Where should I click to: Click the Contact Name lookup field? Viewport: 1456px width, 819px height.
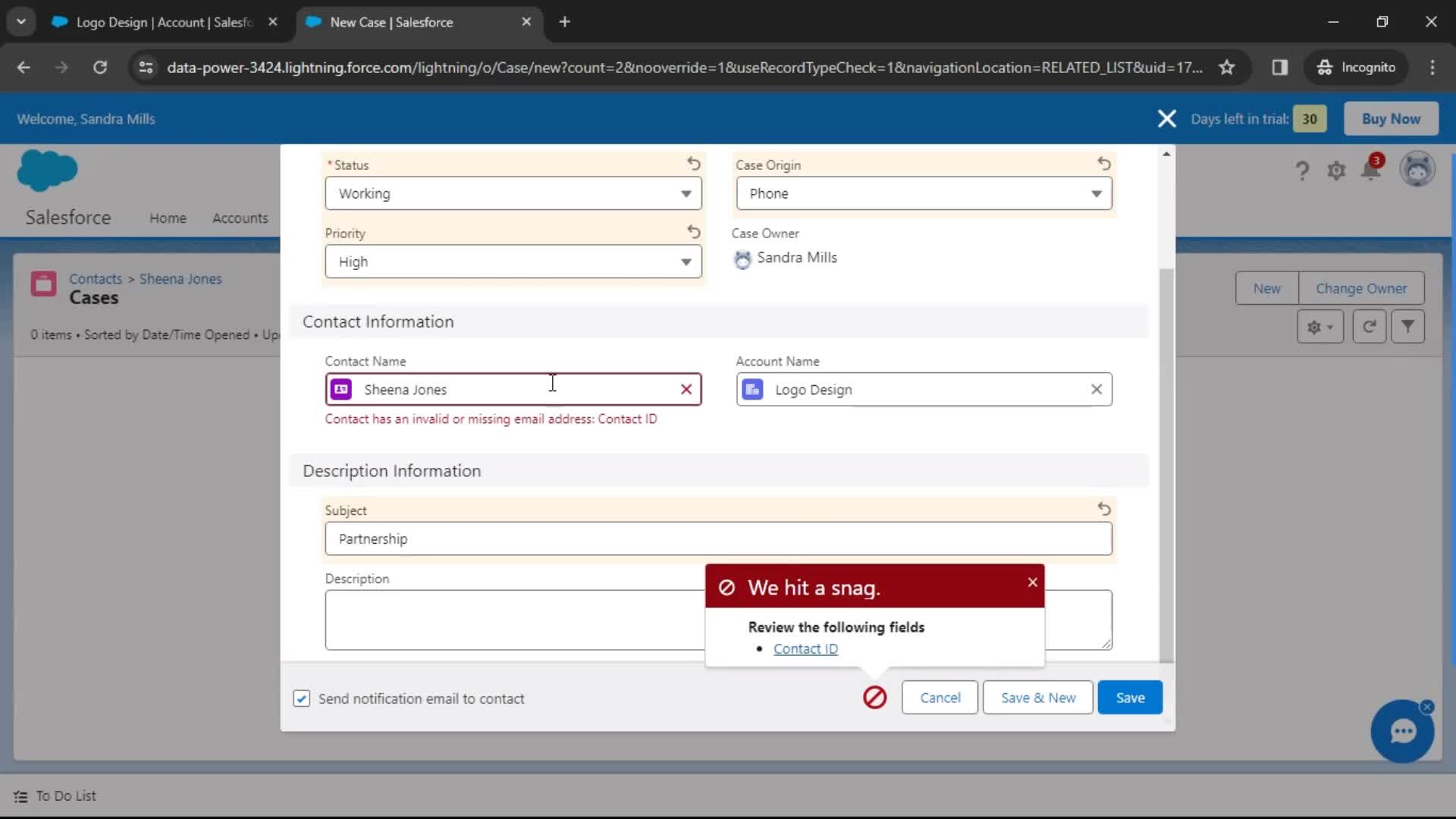[x=513, y=389]
